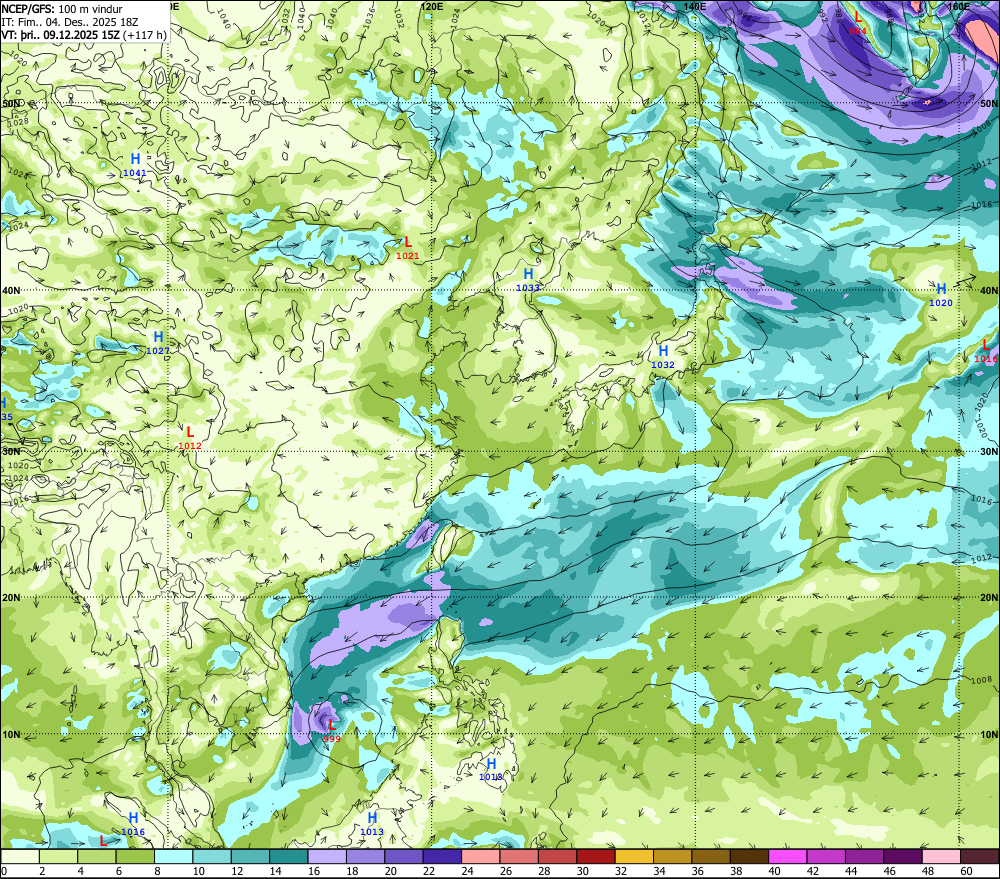The width and height of the screenshot is (1000, 879).
Task: Click the H 1027 high pressure marker
Action: [158, 342]
